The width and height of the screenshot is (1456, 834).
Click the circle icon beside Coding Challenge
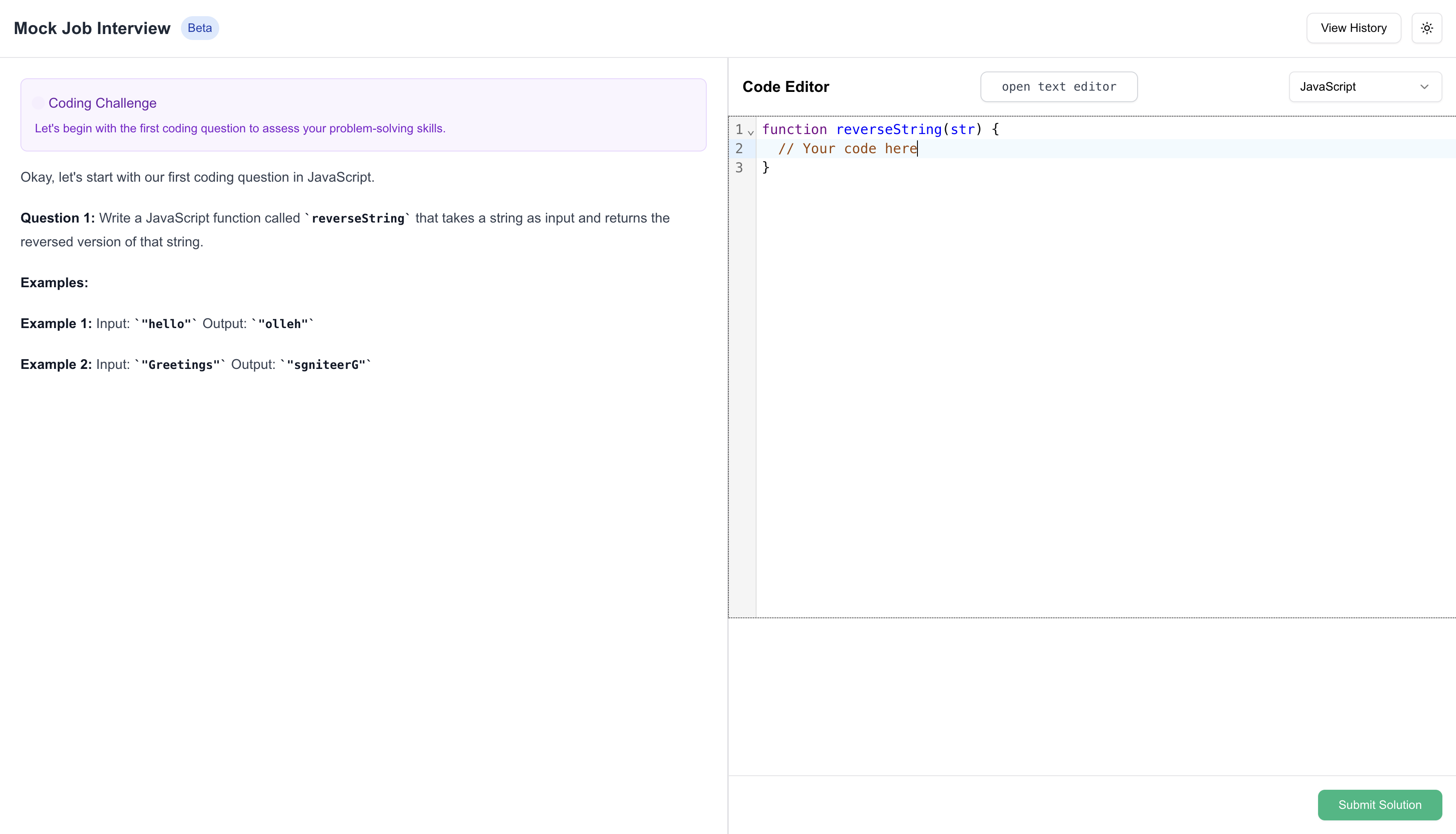[38, 103]
